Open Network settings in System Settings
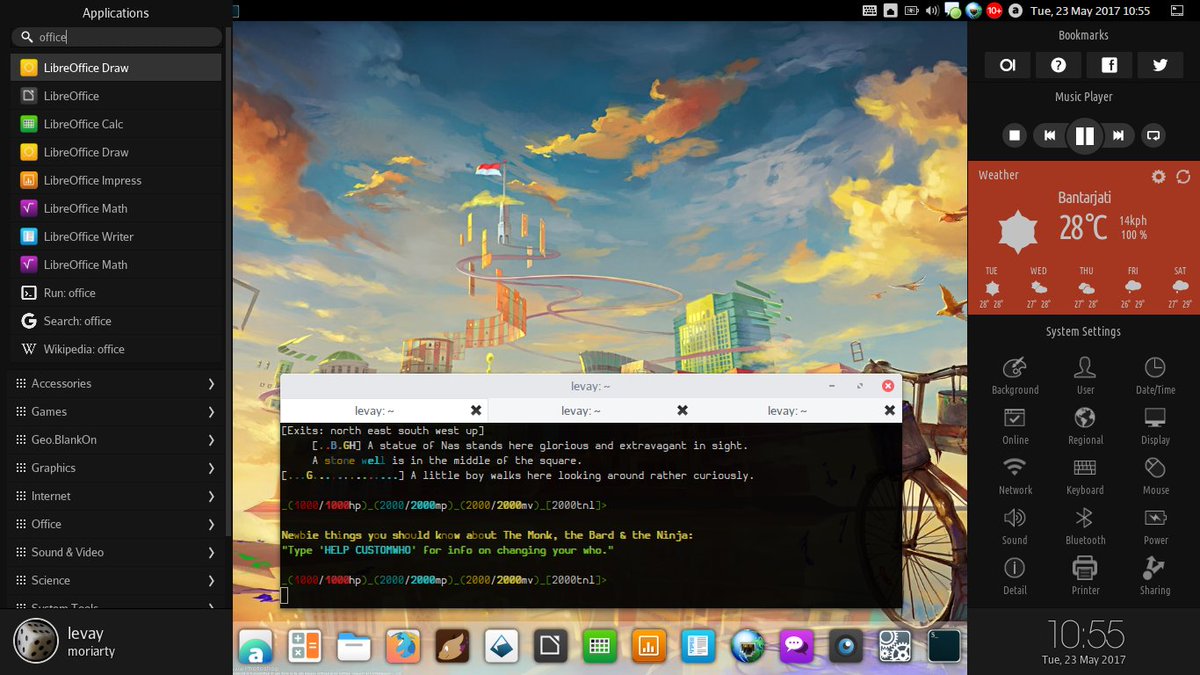The image size is (1200, 675). tap(1015, 475)
